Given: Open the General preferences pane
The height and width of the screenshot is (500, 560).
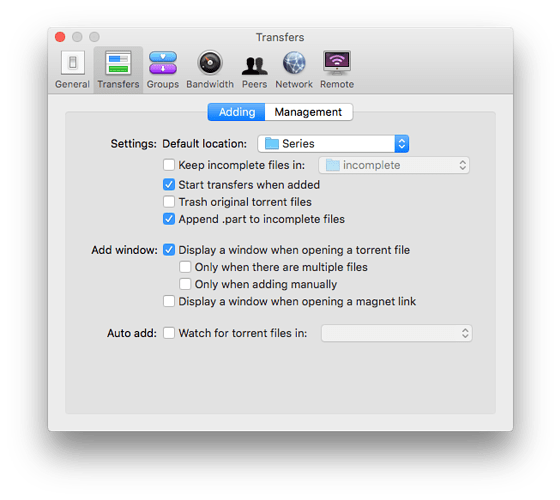Looking at the screenshot, I should click(x=72, y=70).
